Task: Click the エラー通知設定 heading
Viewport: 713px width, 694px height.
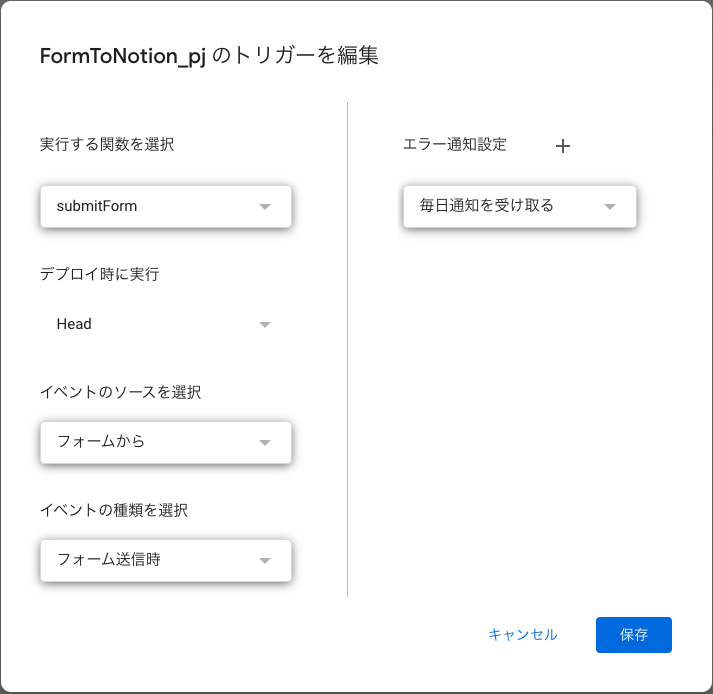Action: coord(455,144)
